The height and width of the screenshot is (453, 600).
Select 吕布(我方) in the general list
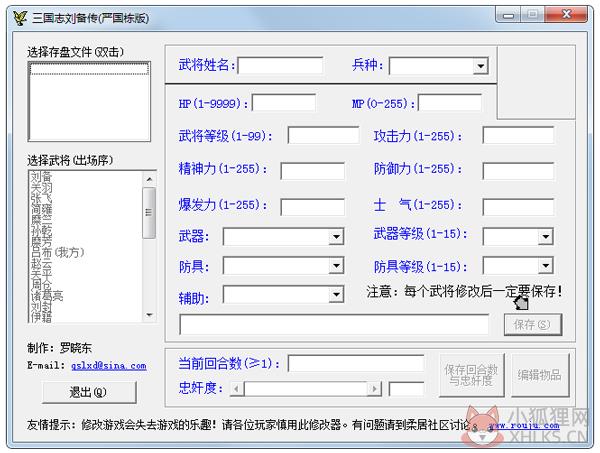57,252
